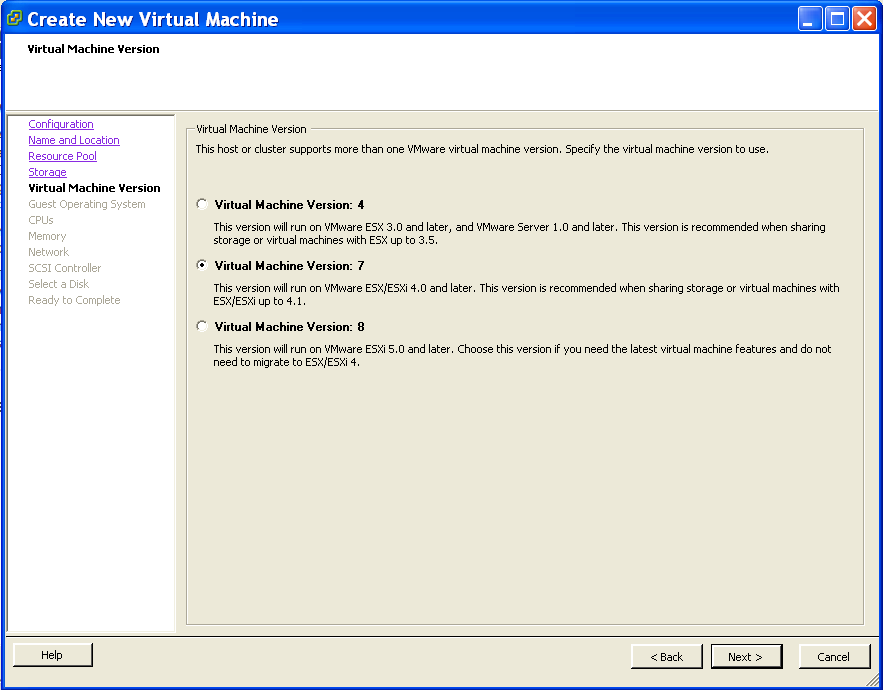Select Virtual Machine Version: 7 radio button
Image resolution: width=883 pixels, height=690 pixels.
202,265
